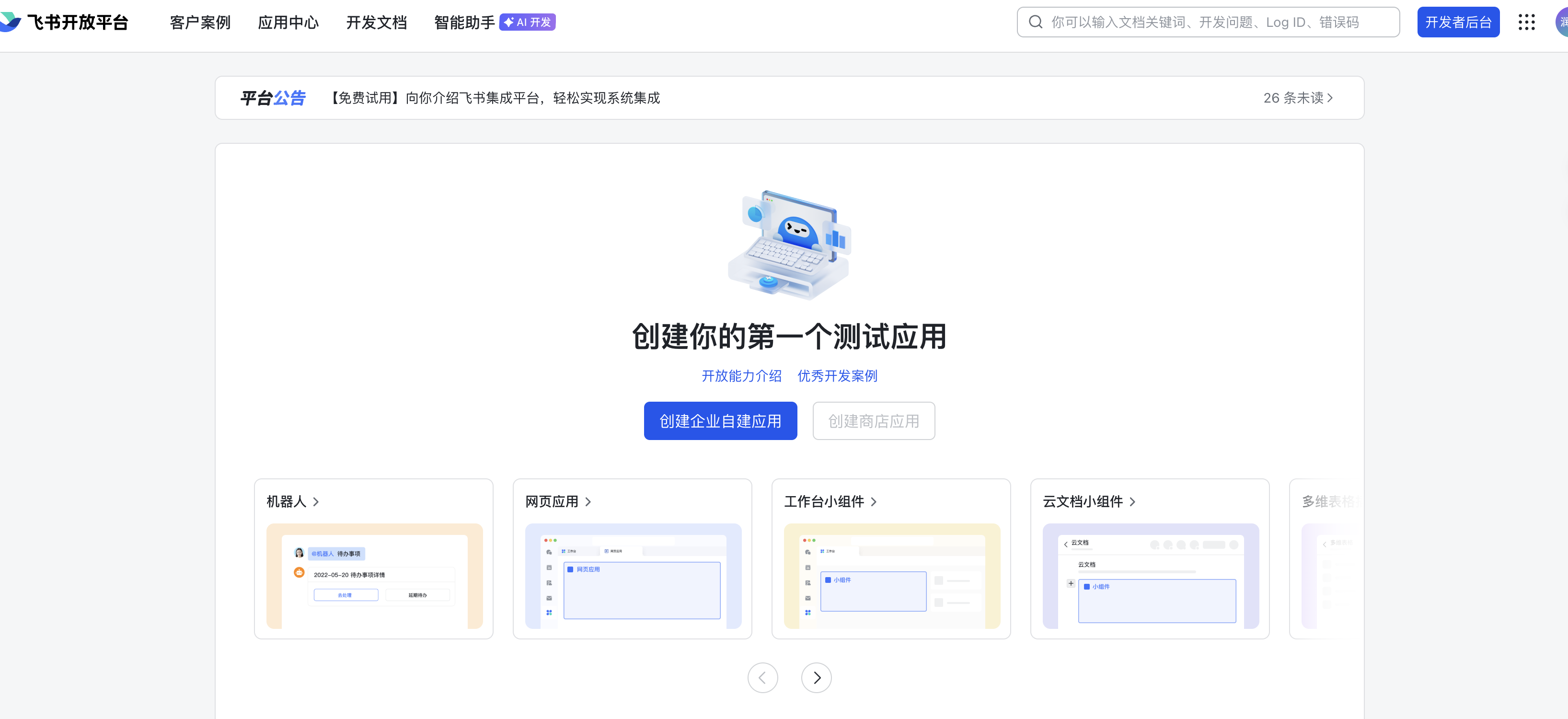Open the 开放能力介绍 link
The image size is (1568, 719).
point(741,376)
